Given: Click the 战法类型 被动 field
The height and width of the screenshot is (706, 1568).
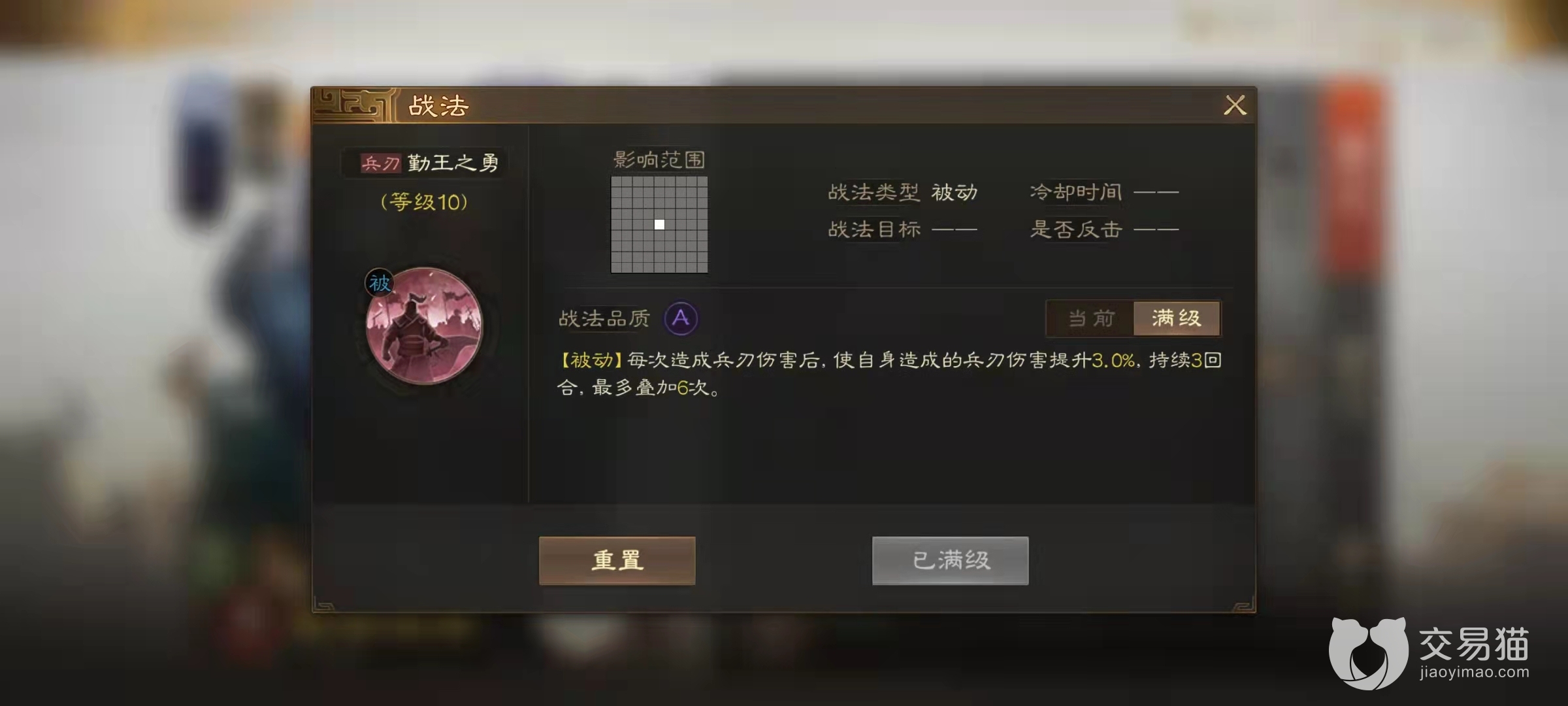Looking at the screenshot, I should click(x=903, y=192).
